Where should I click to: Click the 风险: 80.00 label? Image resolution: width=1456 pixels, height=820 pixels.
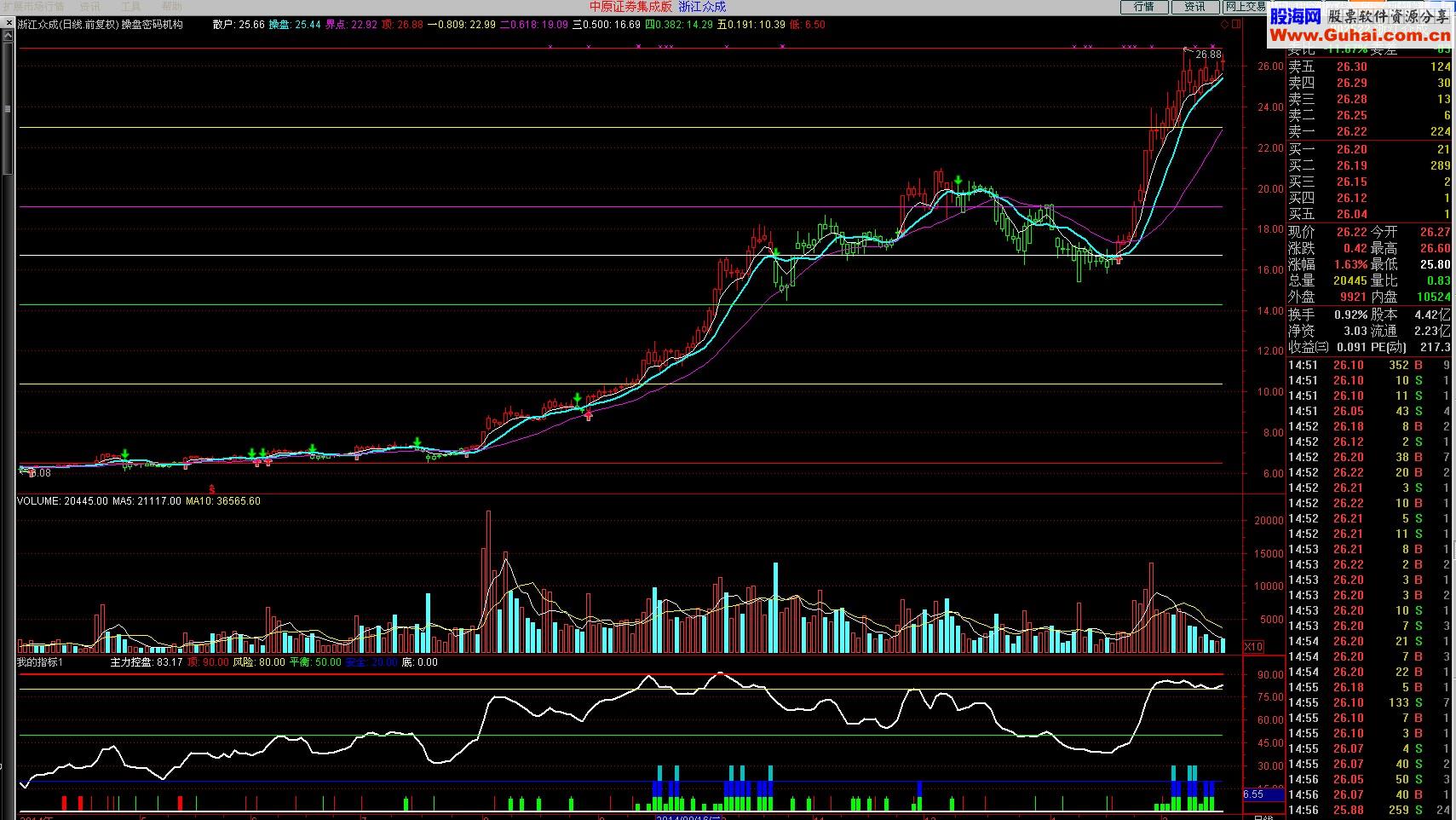(259, 662)
